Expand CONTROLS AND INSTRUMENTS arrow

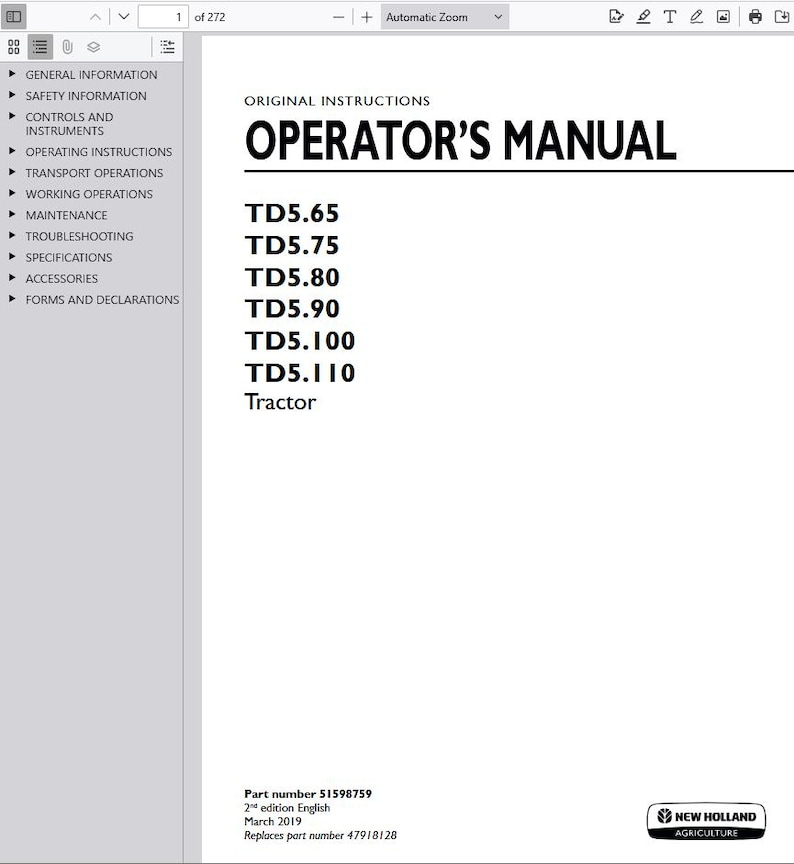click(x=12, y=116)
